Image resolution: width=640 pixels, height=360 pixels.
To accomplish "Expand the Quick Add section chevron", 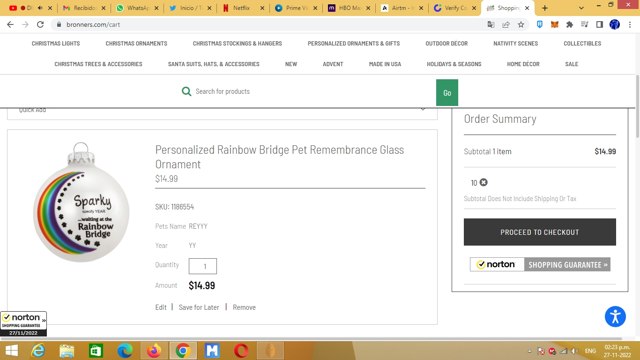I will pyautogui.click(x=423, y=109).
